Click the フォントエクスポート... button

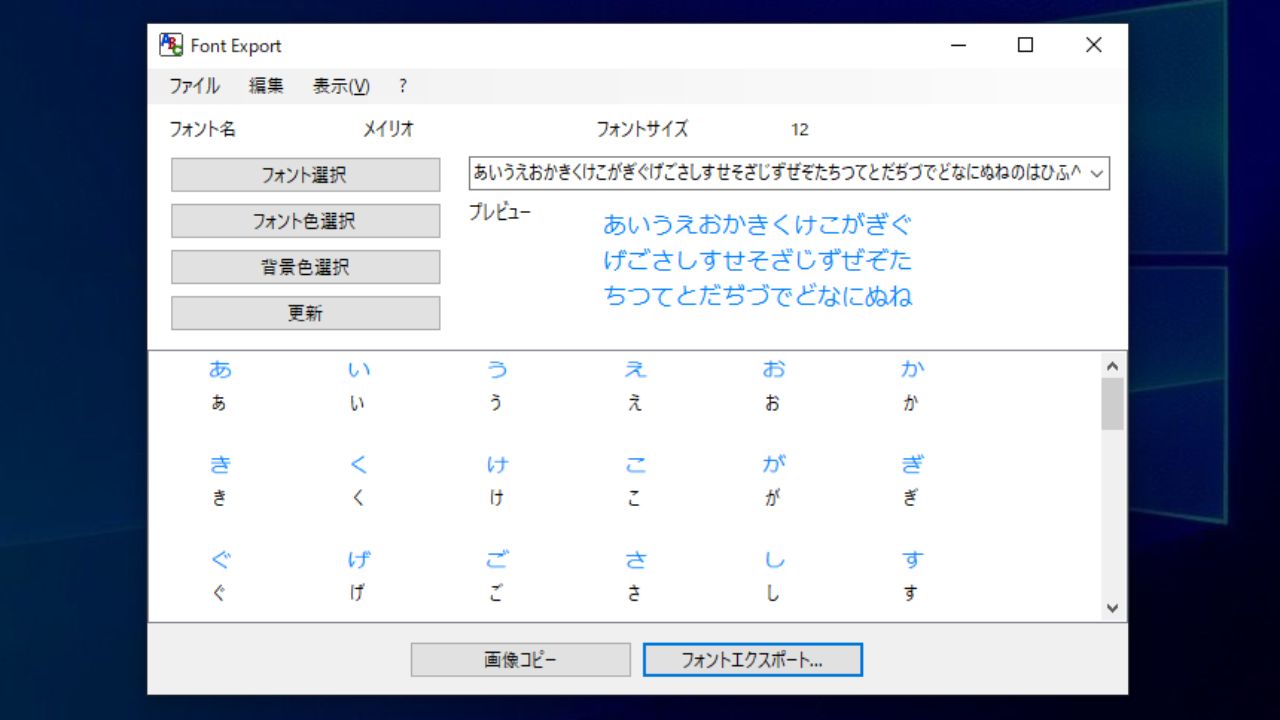[x=752, y=660]
